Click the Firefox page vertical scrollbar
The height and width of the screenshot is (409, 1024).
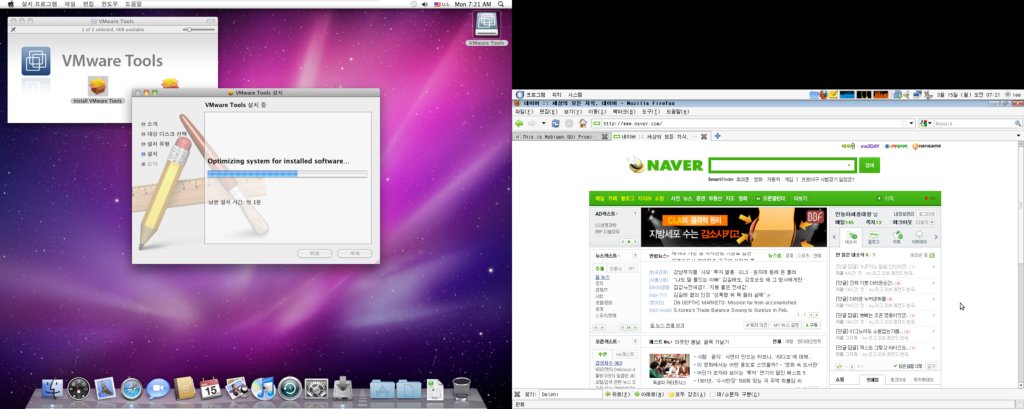1020,264
